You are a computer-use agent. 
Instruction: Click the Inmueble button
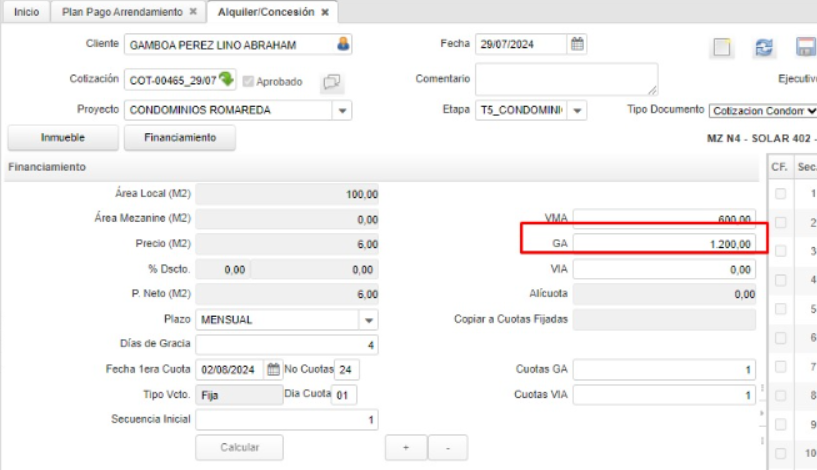click(x=62, y=137)
